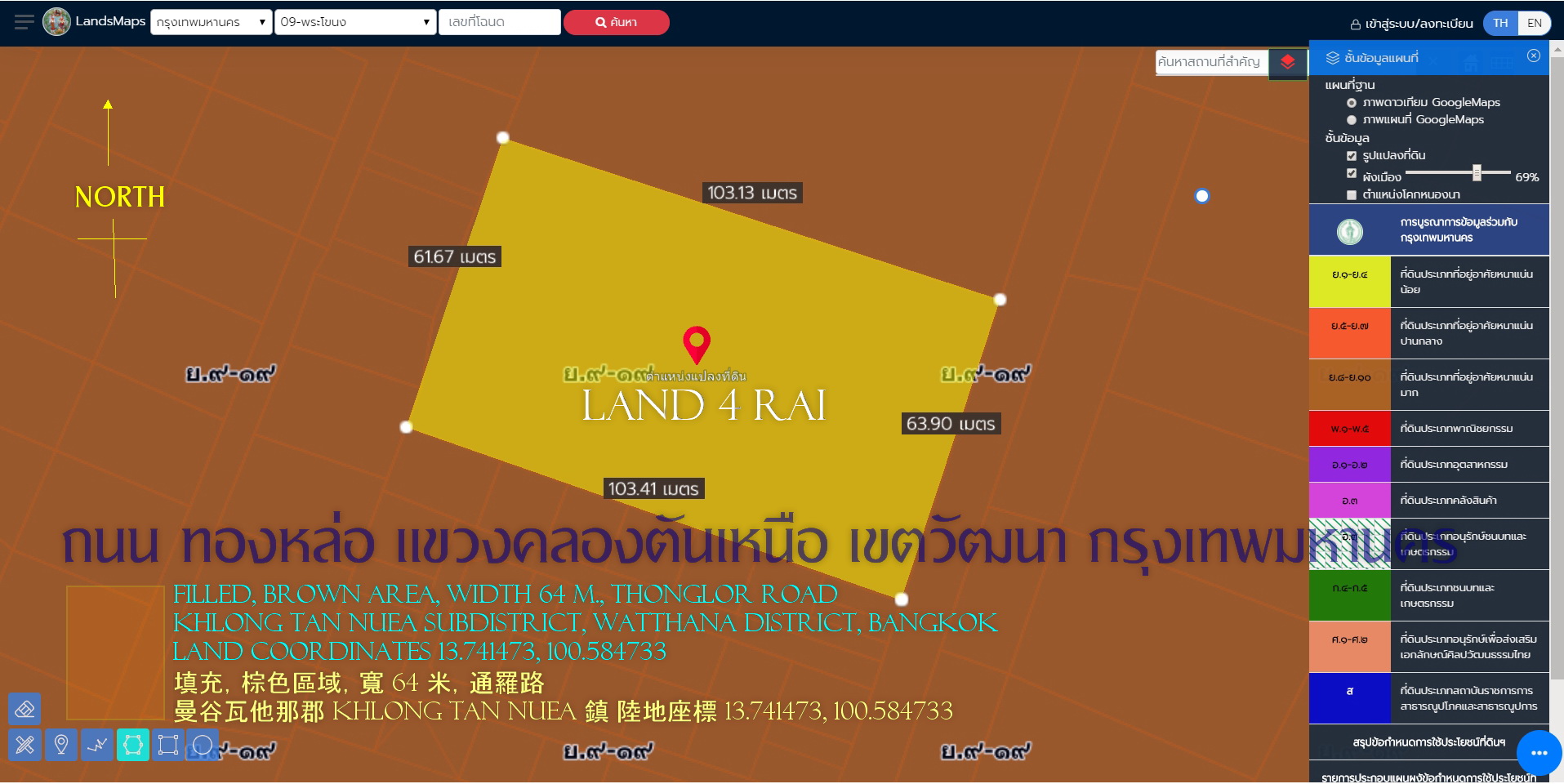1564x784 pixels.
Task: Click the red map layers icon
Action: (1287, 62)
